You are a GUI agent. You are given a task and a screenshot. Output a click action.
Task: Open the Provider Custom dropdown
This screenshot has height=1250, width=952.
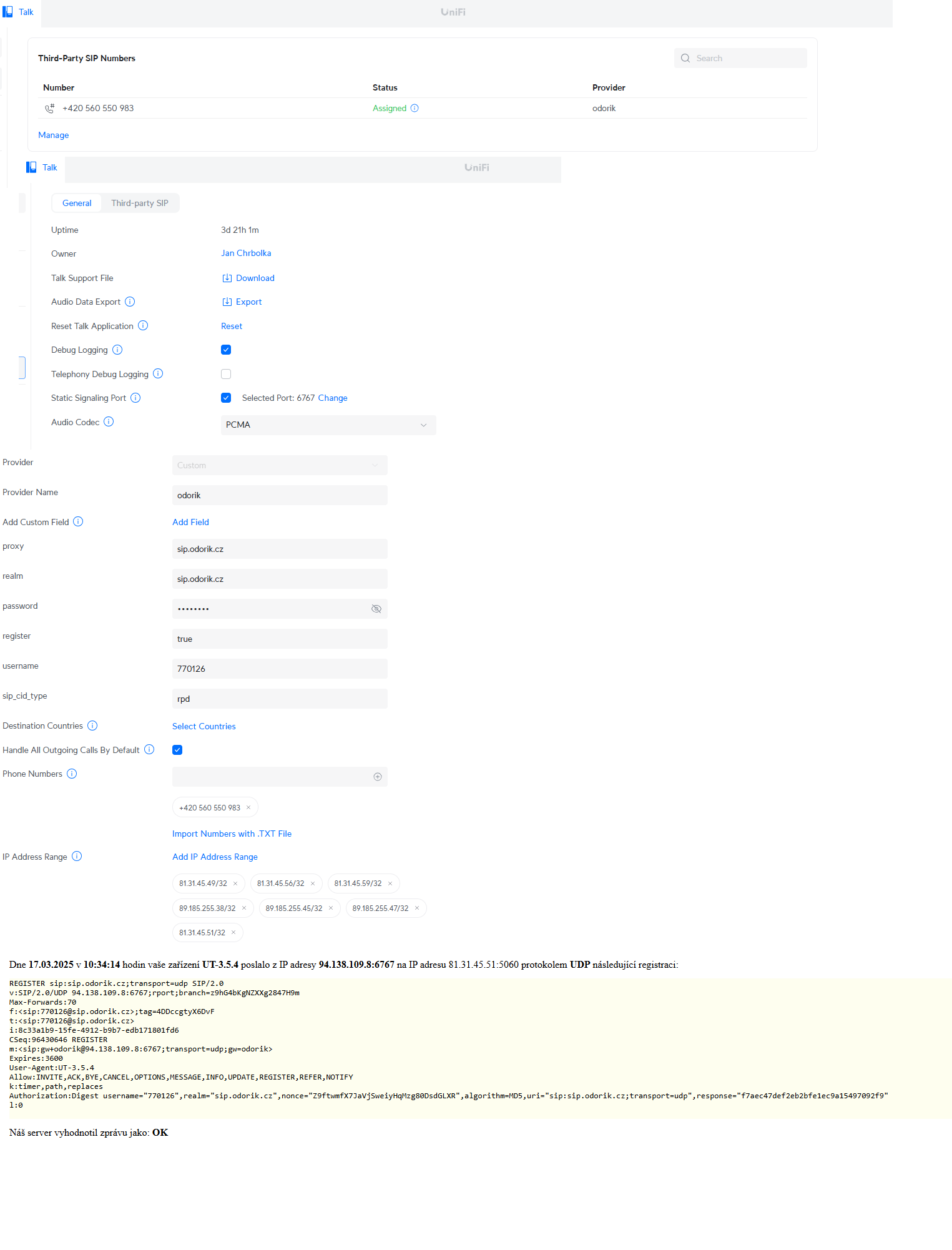(x=280, y=465)
